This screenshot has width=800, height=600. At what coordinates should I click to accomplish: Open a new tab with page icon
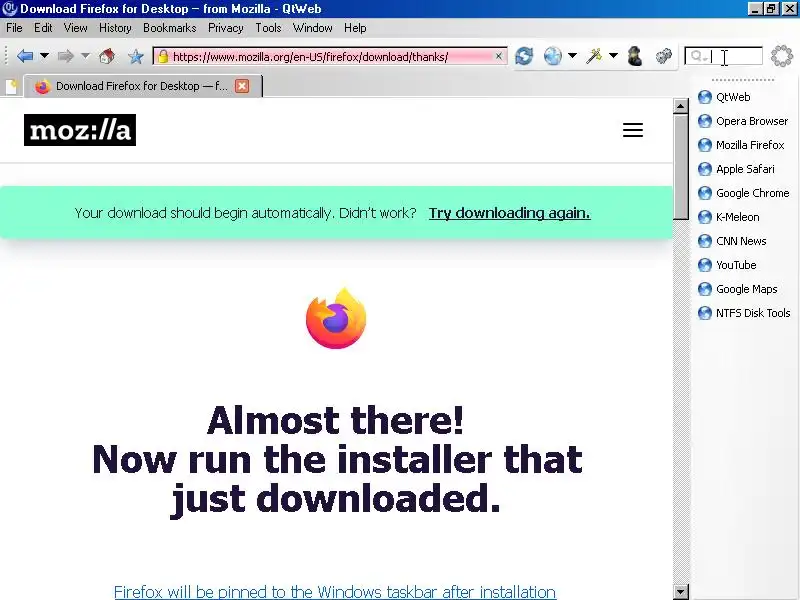[x=11, y=86]
